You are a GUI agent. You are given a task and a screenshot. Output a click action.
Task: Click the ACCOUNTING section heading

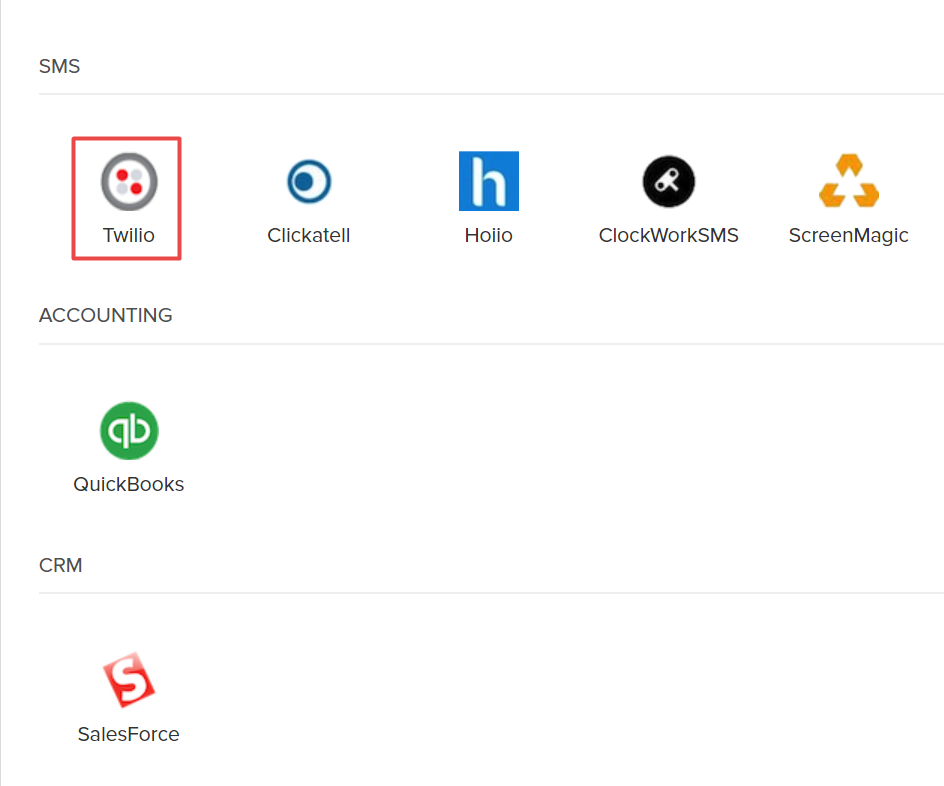point(106,315)
